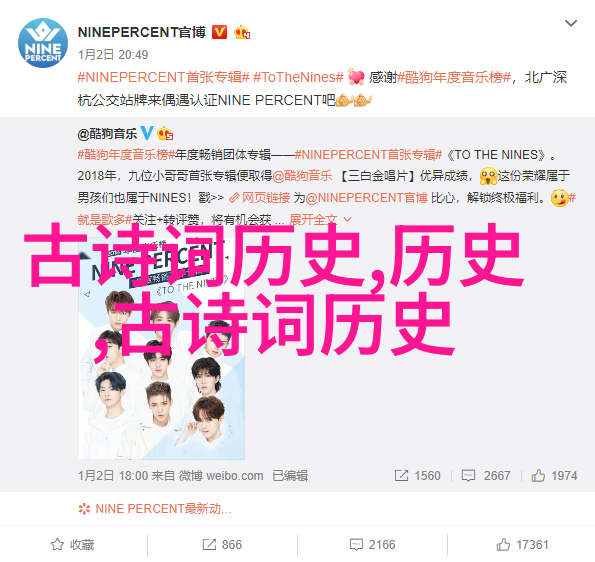Open the #酷狗年度音乐榜# hashtag in the main post

point(454,77)
